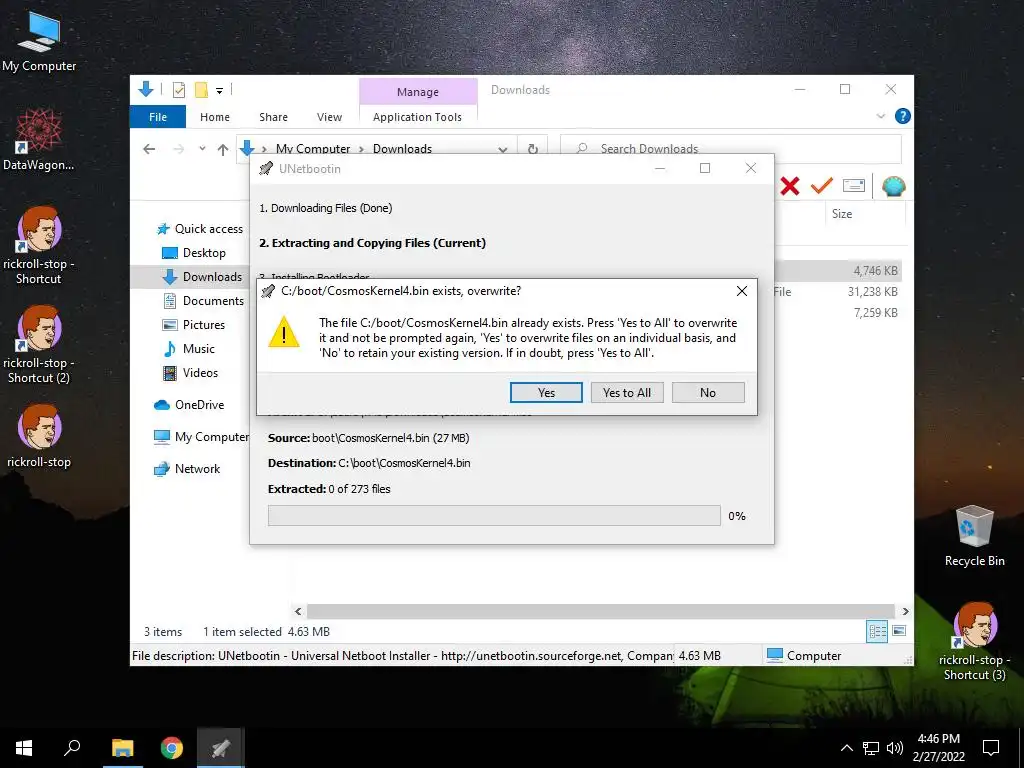Click the scroll right arrow in Explorer
This screenshot has height=768, width=1024.
[905, 611]
